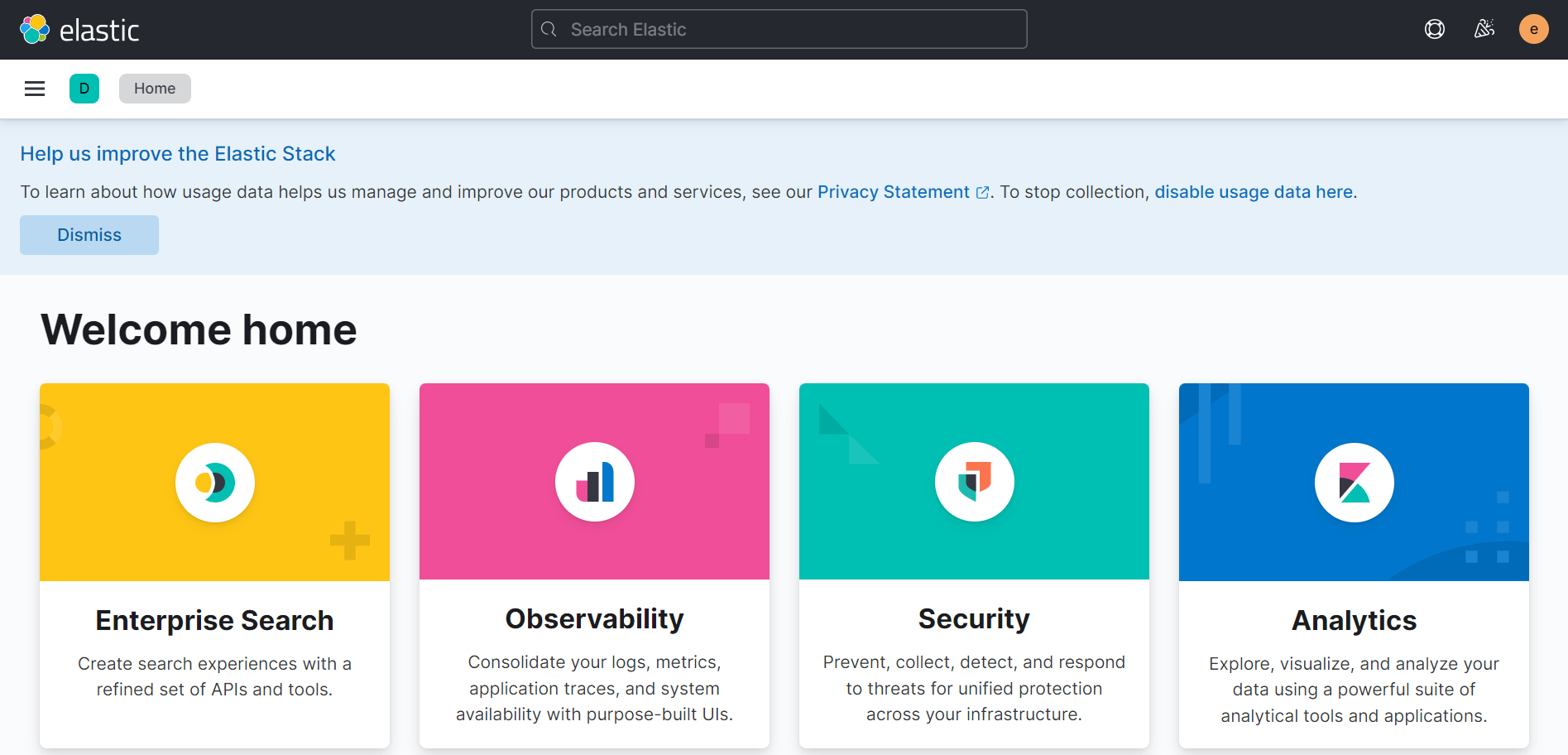1568x755 pixels.
Task: Click the 'Welcome home' heading
Action: (199, 329)
